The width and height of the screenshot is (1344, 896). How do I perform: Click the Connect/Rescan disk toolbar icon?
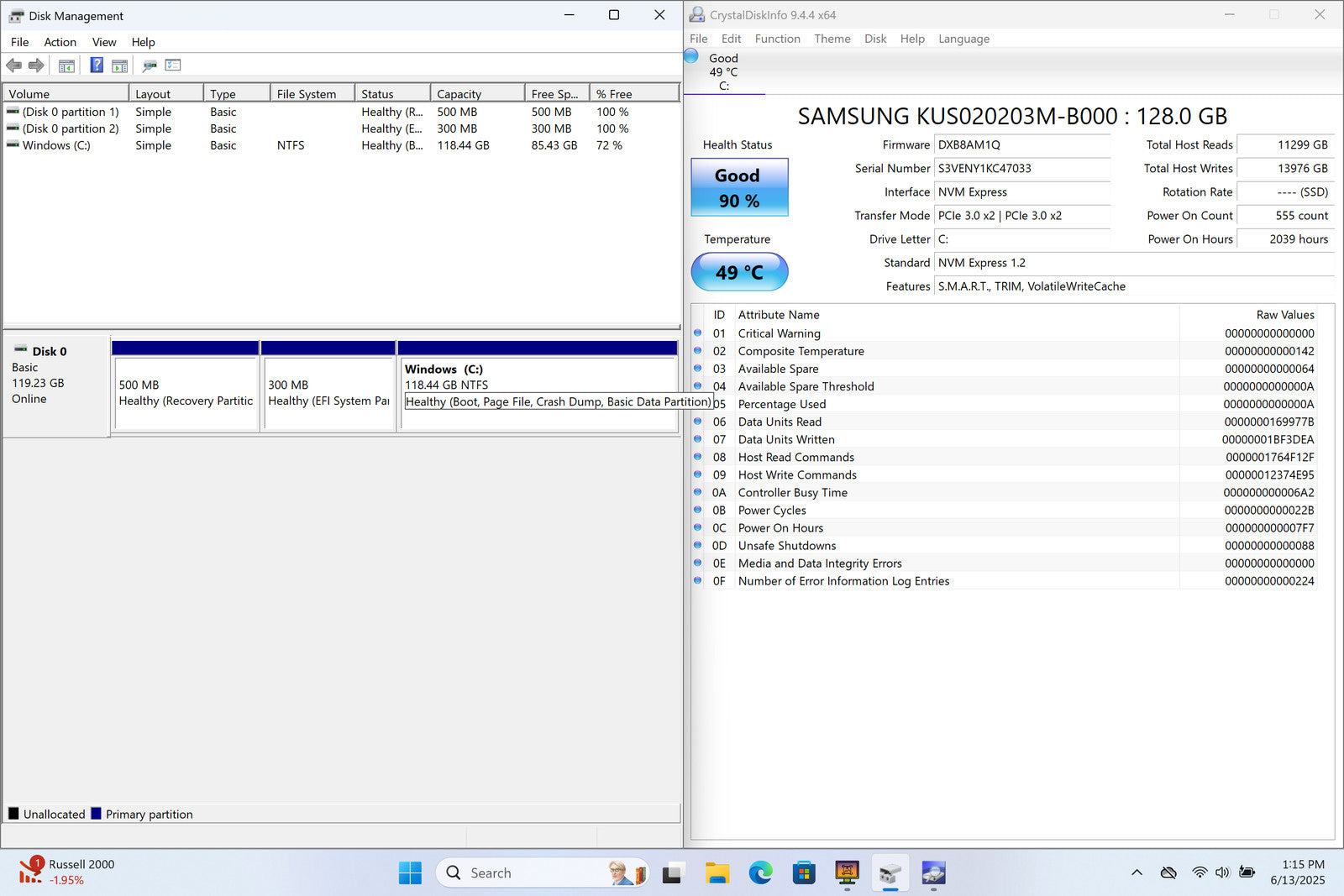[x=150, y=65]
